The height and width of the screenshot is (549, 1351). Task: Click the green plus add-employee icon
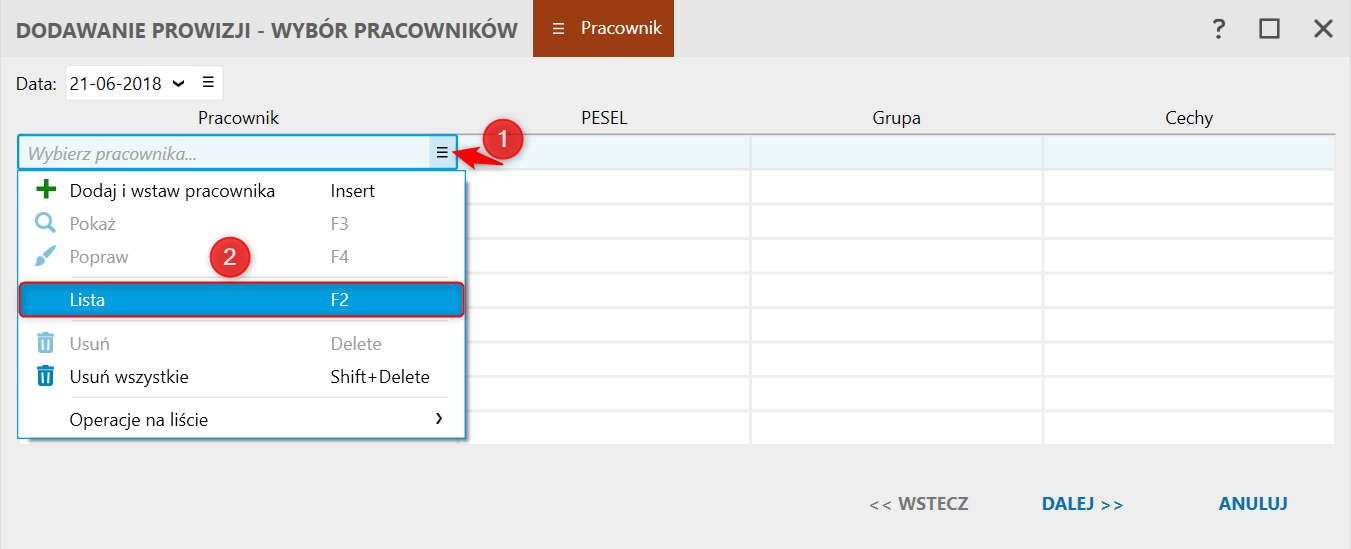point(45,190)
